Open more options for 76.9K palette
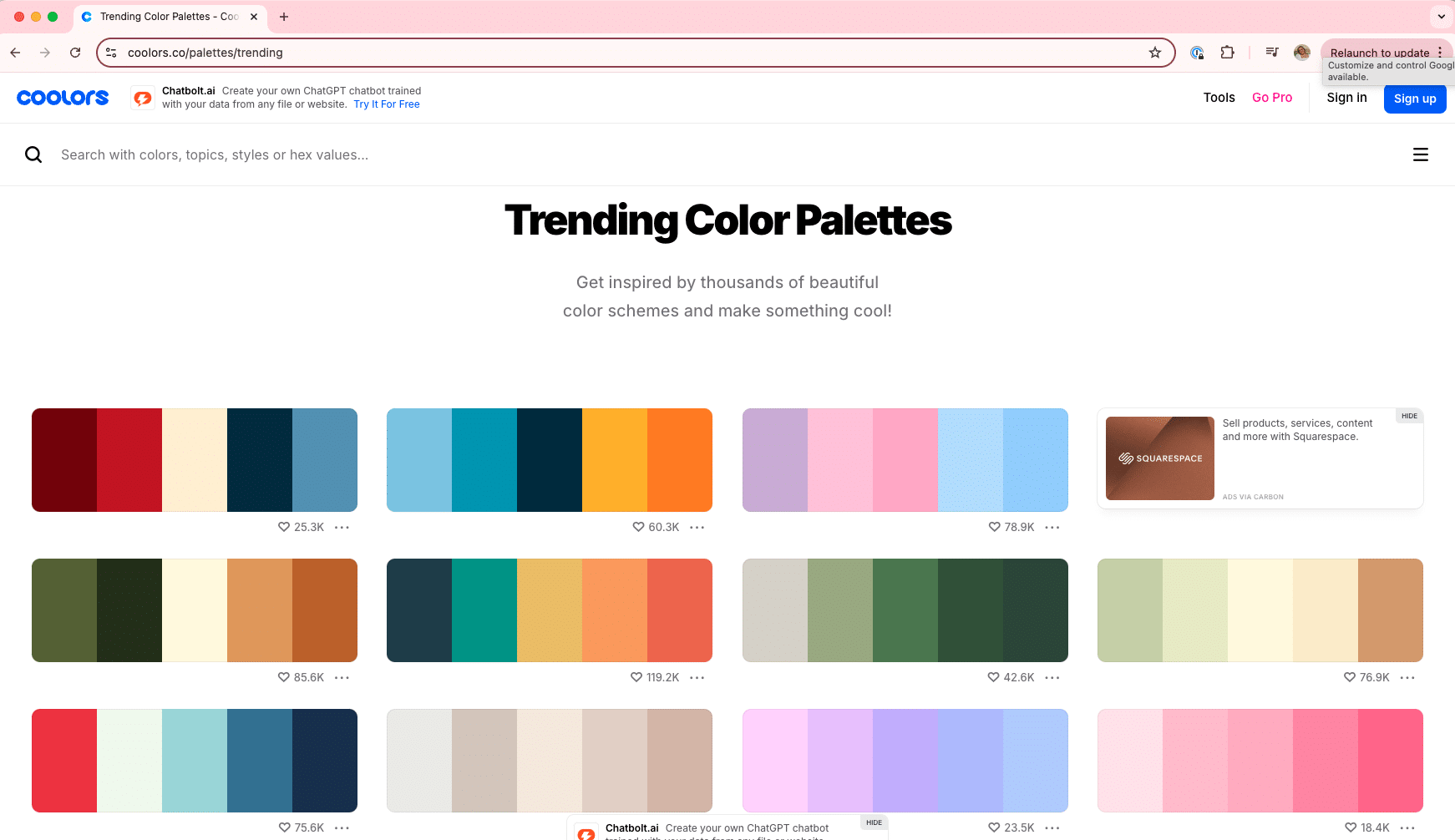This screenshot has height=840, width=1455. point(1407,677)
